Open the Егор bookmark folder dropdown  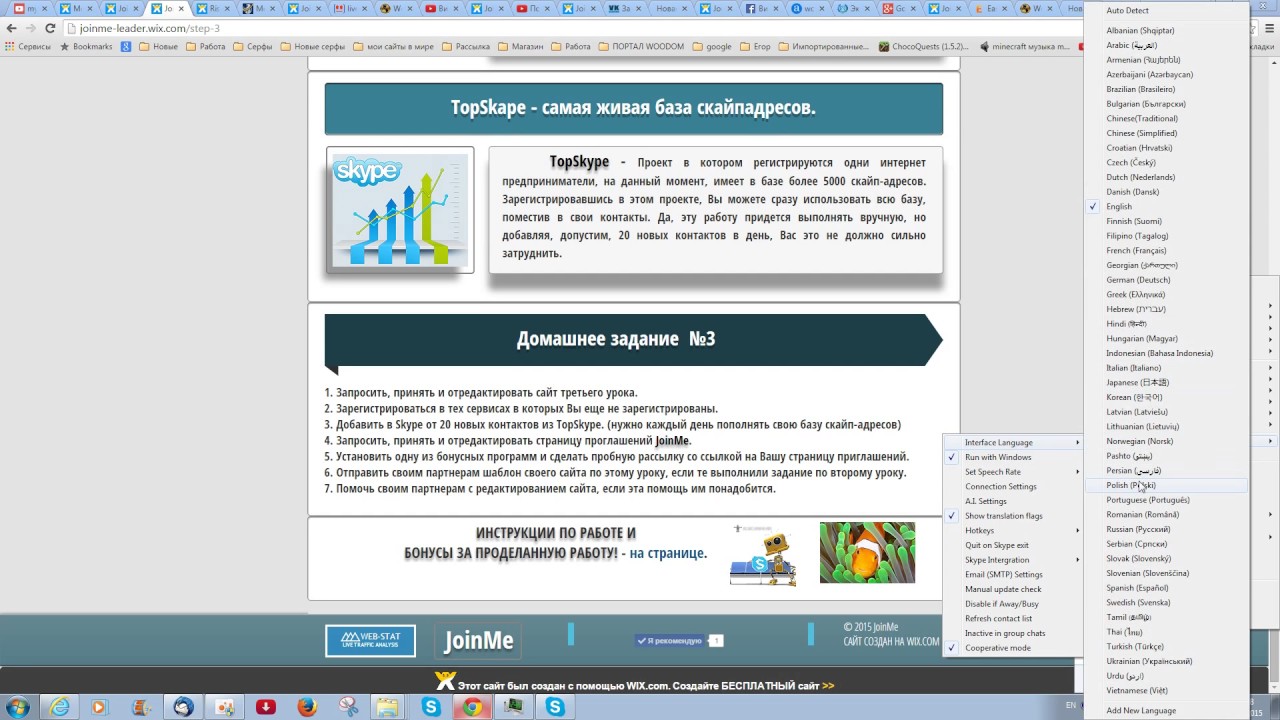(x=754, y=46)
